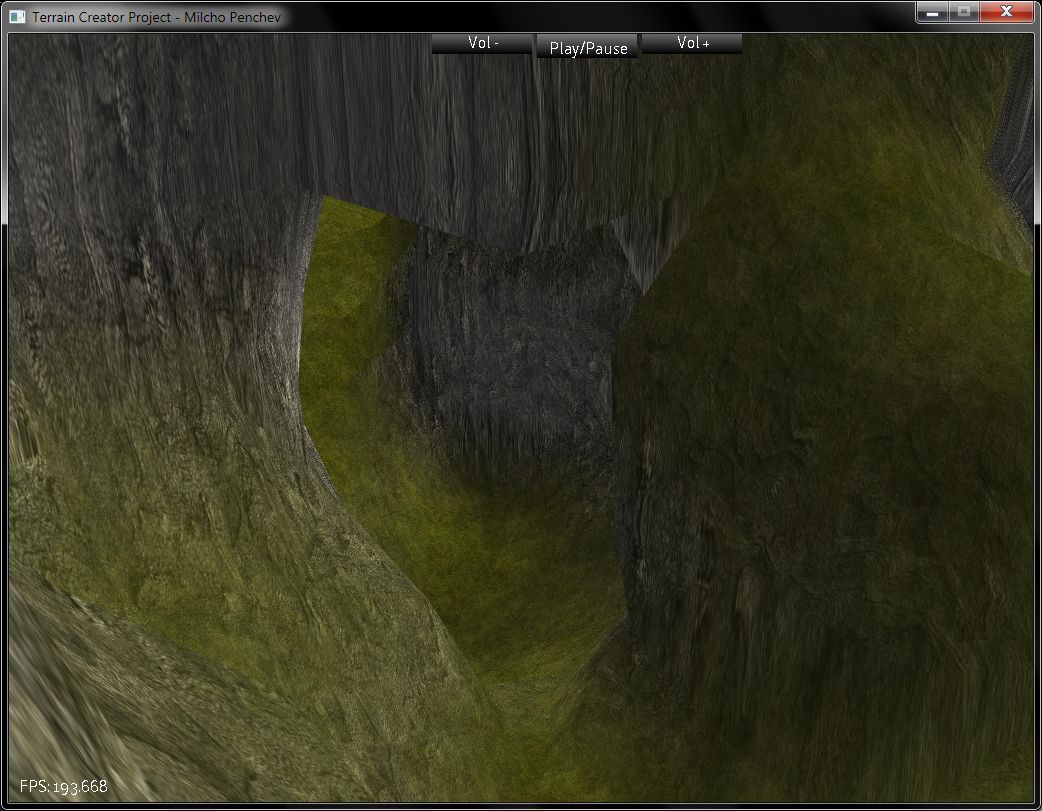Raise the volume with Vol + button
This screenshot has width=1042, height=811.
(x=692, y=43)
